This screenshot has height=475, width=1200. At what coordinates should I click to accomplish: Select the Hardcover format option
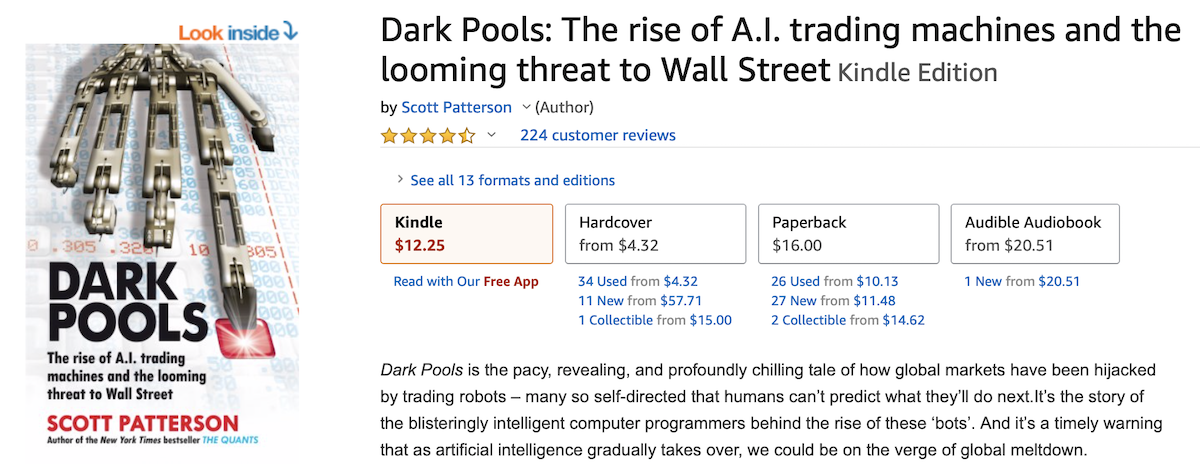[x=655, y=233]
